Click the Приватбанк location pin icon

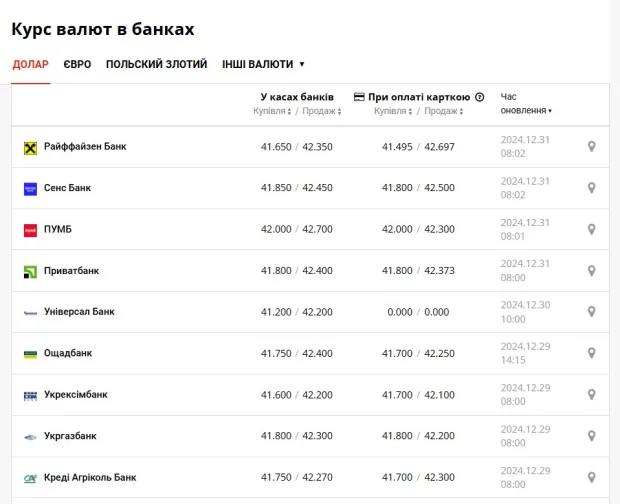[591, 271]
